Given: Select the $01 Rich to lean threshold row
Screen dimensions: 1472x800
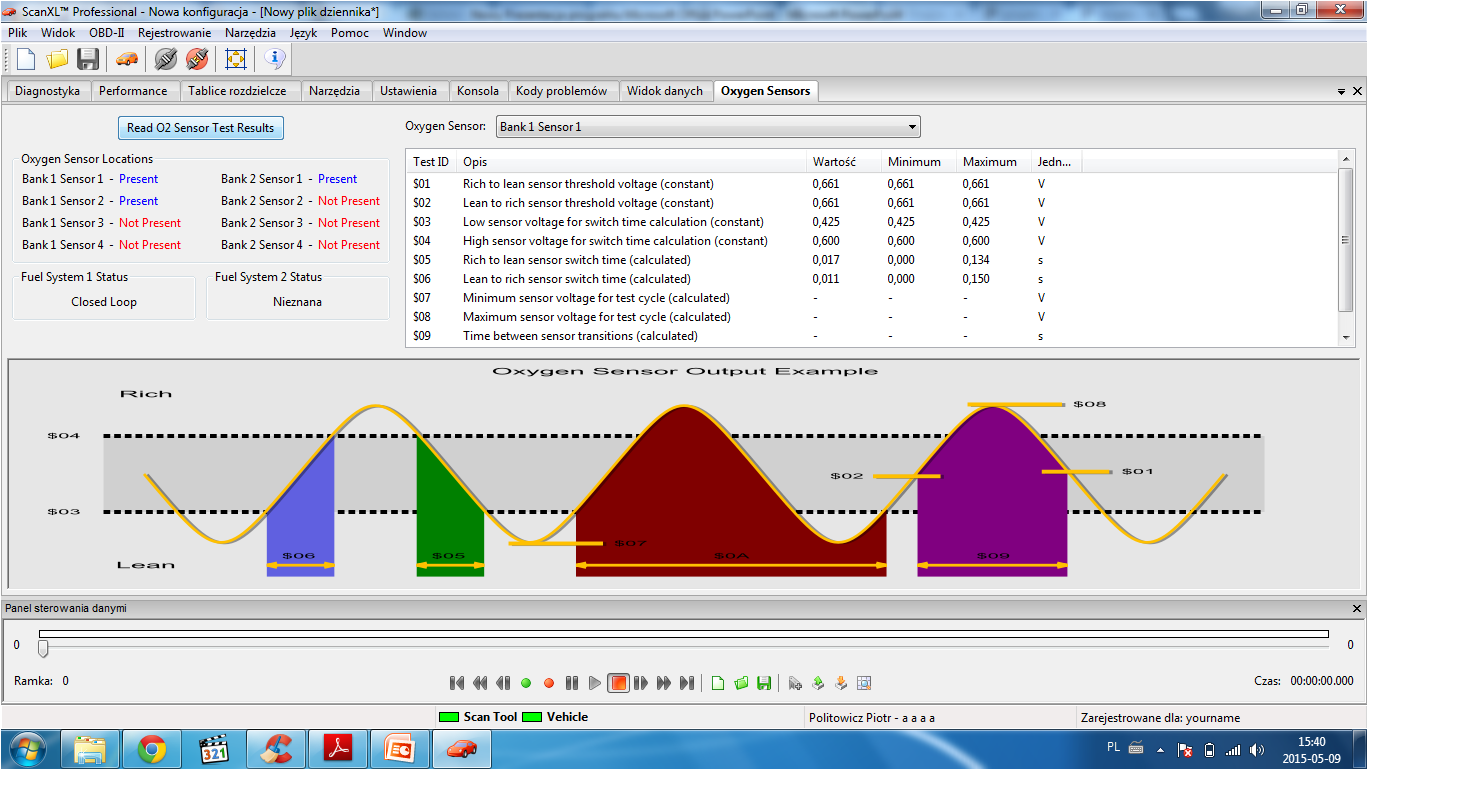Looking at the screenshot, I should coord(744,184).
